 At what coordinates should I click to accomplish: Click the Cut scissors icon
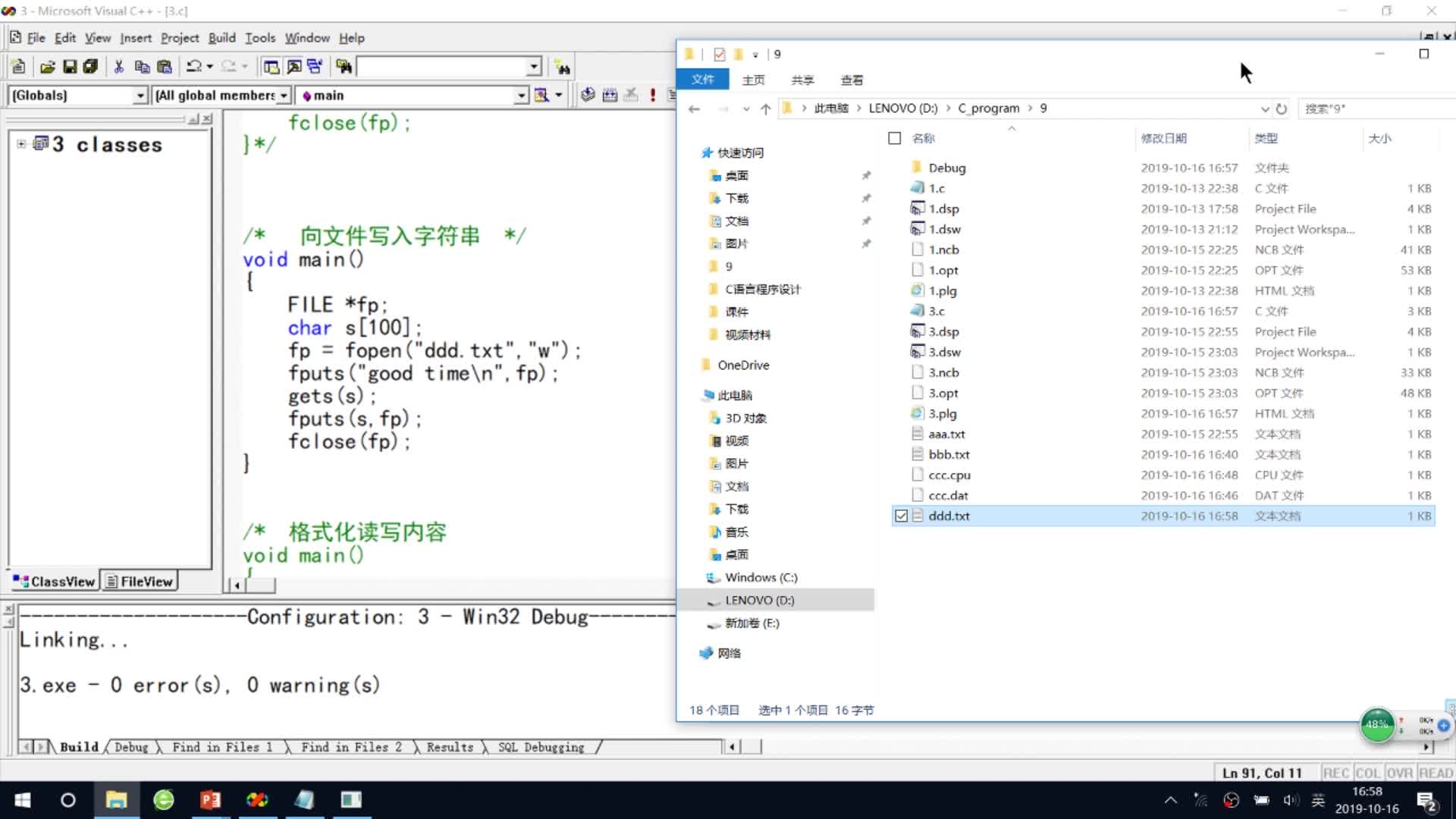tap(119, 67)
